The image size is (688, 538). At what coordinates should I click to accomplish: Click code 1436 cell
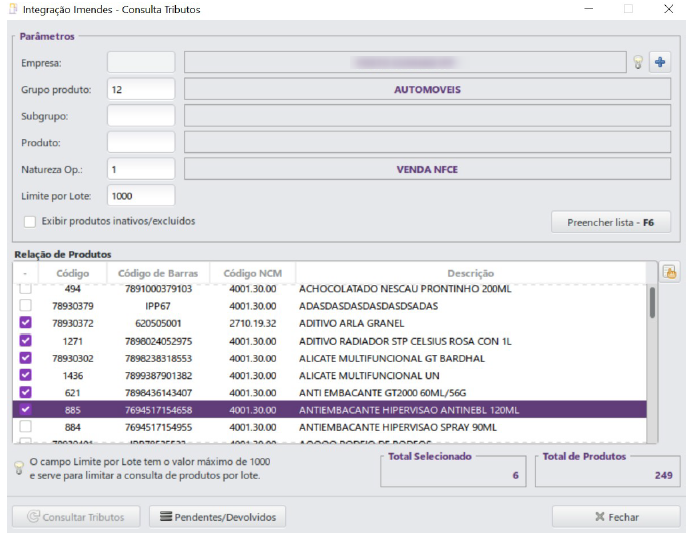(73, 376)
